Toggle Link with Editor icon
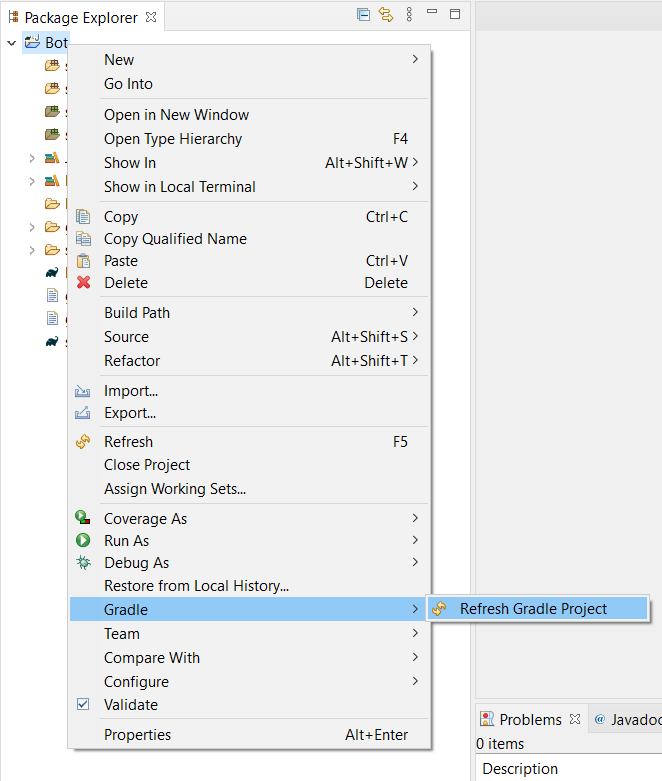The image size is (662, 781). [386, 14]
